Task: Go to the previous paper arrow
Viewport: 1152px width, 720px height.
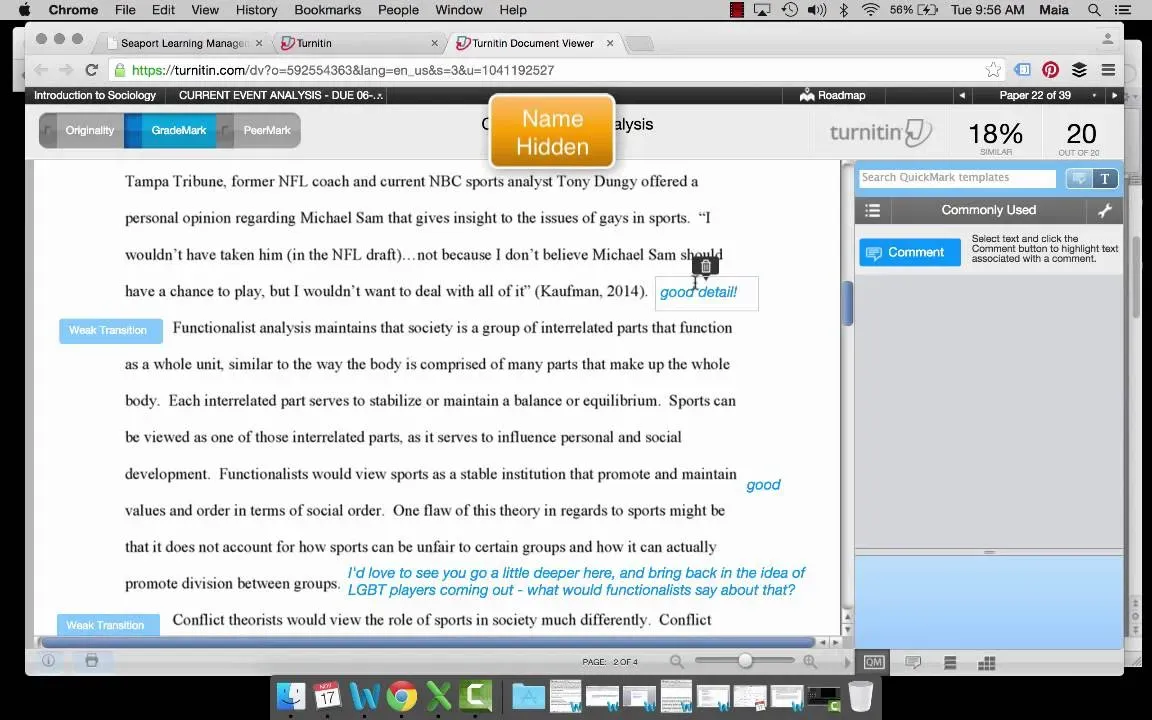Action: [962, 96]
